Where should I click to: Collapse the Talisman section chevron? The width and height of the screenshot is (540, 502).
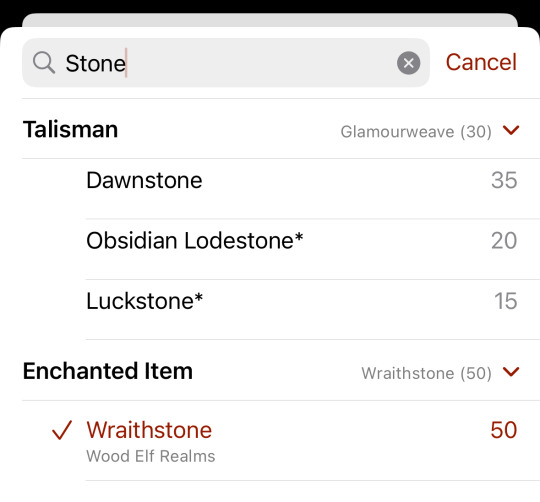511,130
